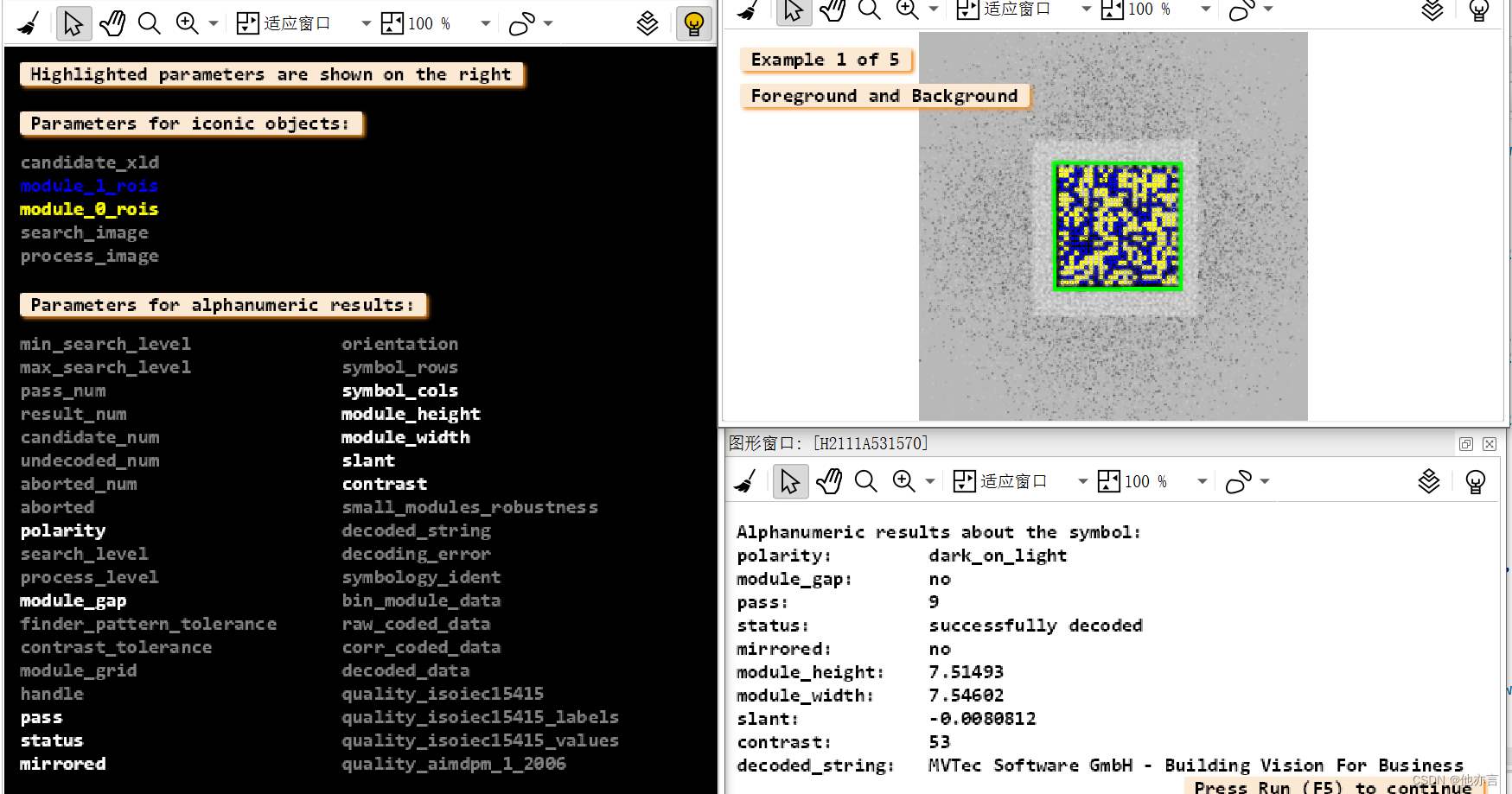Click the restore button on 图形窗口 title bar

pos(1465,443)
